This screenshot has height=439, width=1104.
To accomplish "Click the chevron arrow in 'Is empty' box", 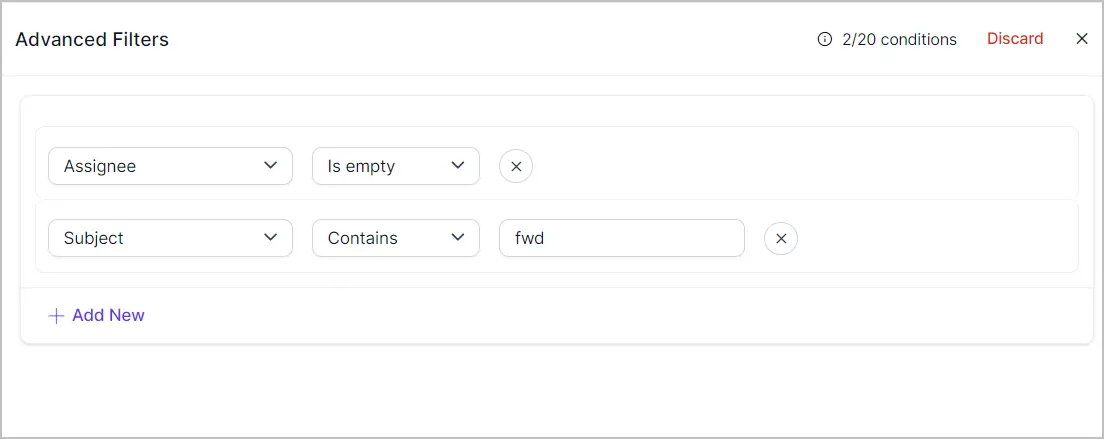I will click(x=458, y=165).
